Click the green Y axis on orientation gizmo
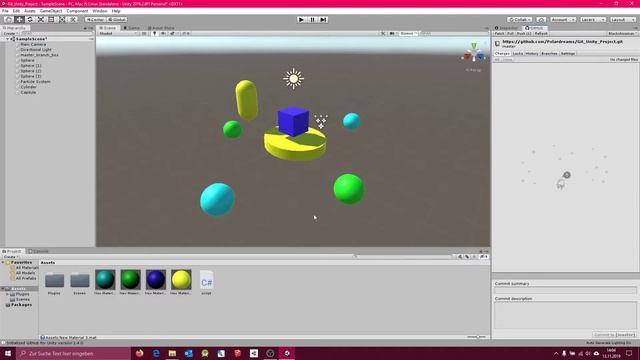 [x=474, y=46]
